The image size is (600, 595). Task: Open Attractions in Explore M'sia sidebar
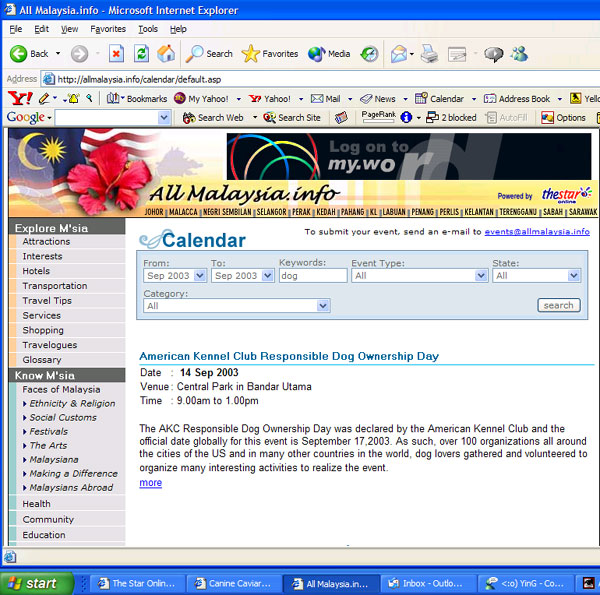[x=46, y=241]
